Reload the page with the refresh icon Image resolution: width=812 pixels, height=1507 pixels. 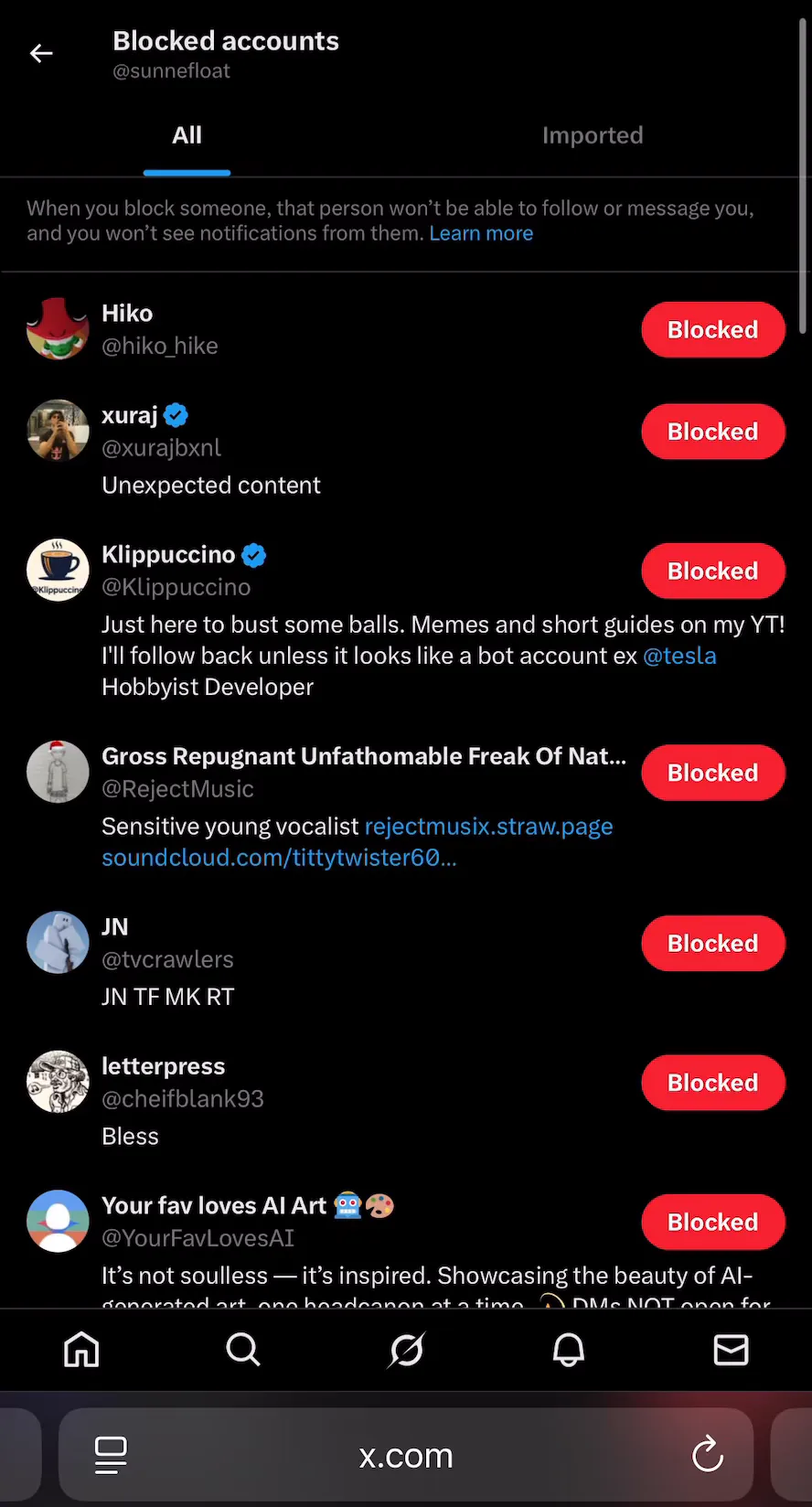[x=707, y=1454]
